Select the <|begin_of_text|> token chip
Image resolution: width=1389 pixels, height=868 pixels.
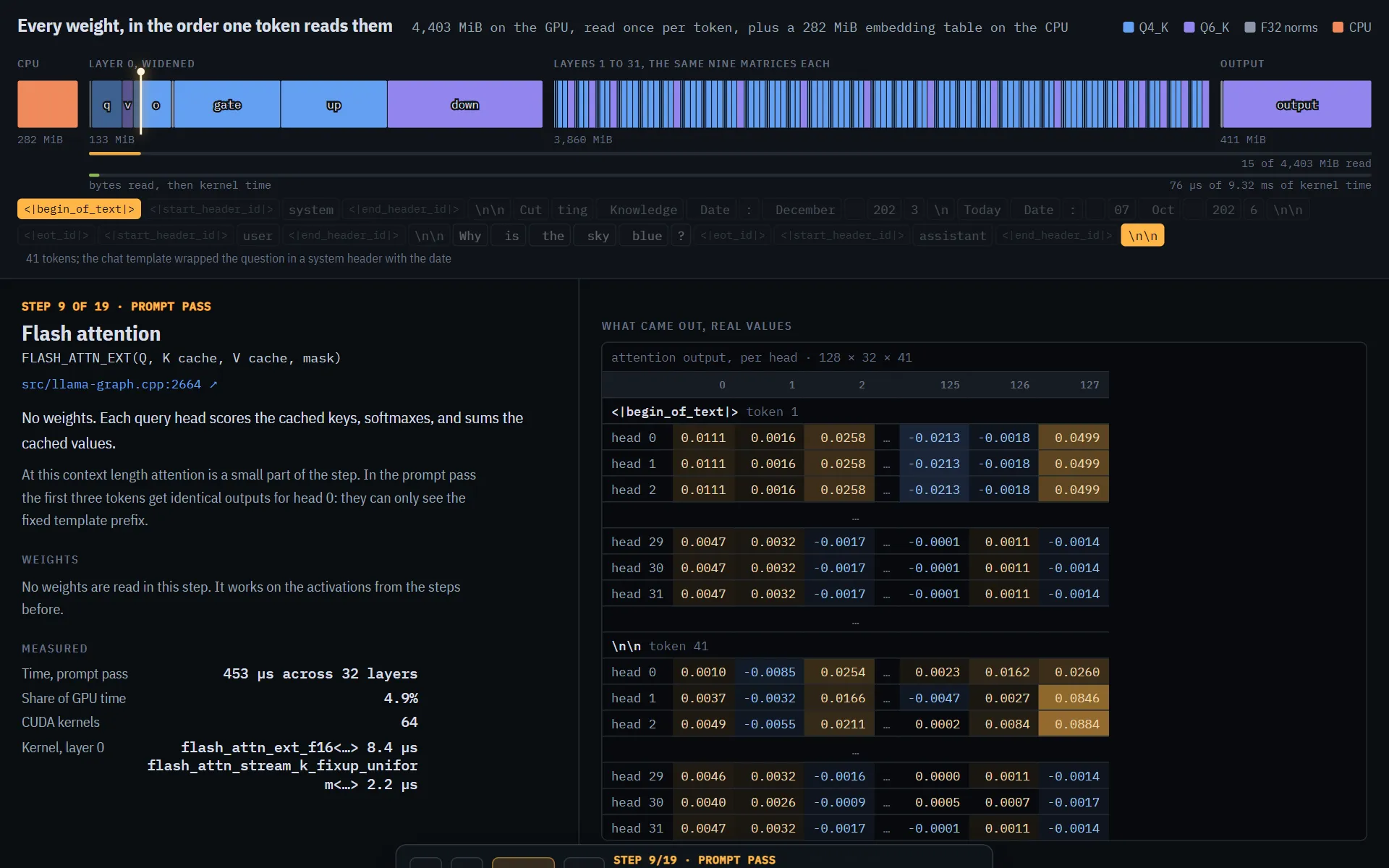[x=79, y=209]
